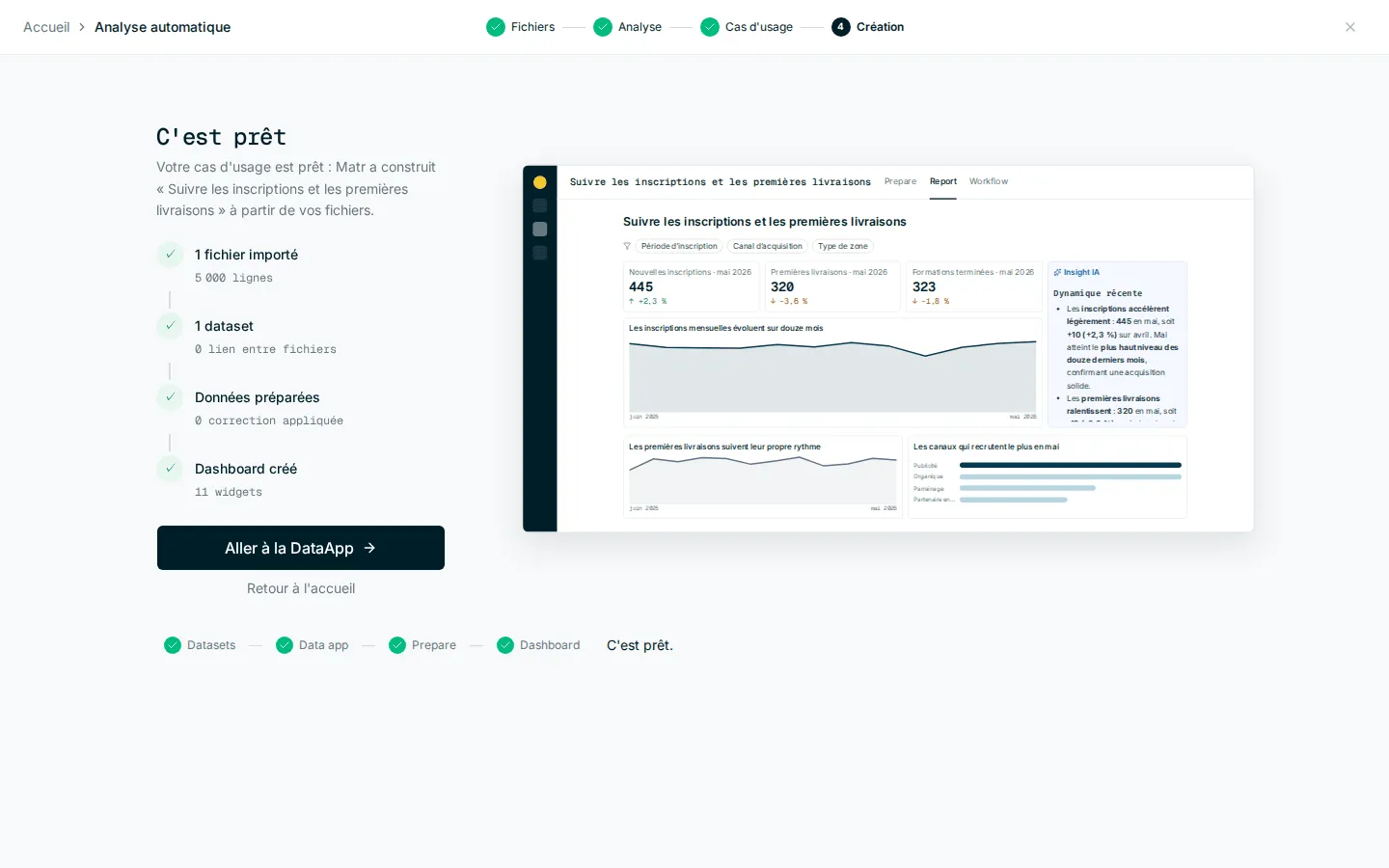Select the Cas d'usage step
The height and width of the screenshot is (868, 1389).
coord(747,27)
